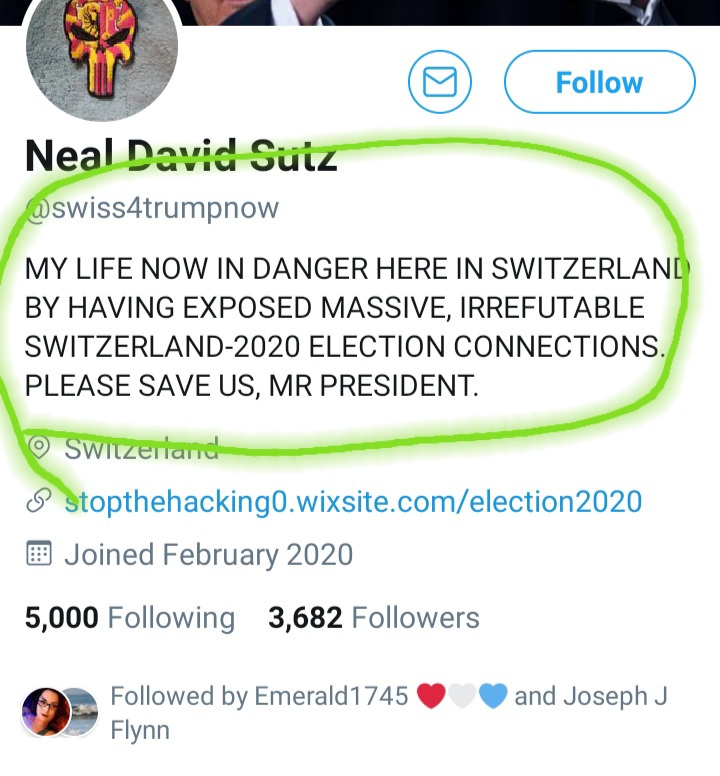Click the calendar icon by join date
The height and width of the screenshot is (776, 720).
click(x=39, y=554)
